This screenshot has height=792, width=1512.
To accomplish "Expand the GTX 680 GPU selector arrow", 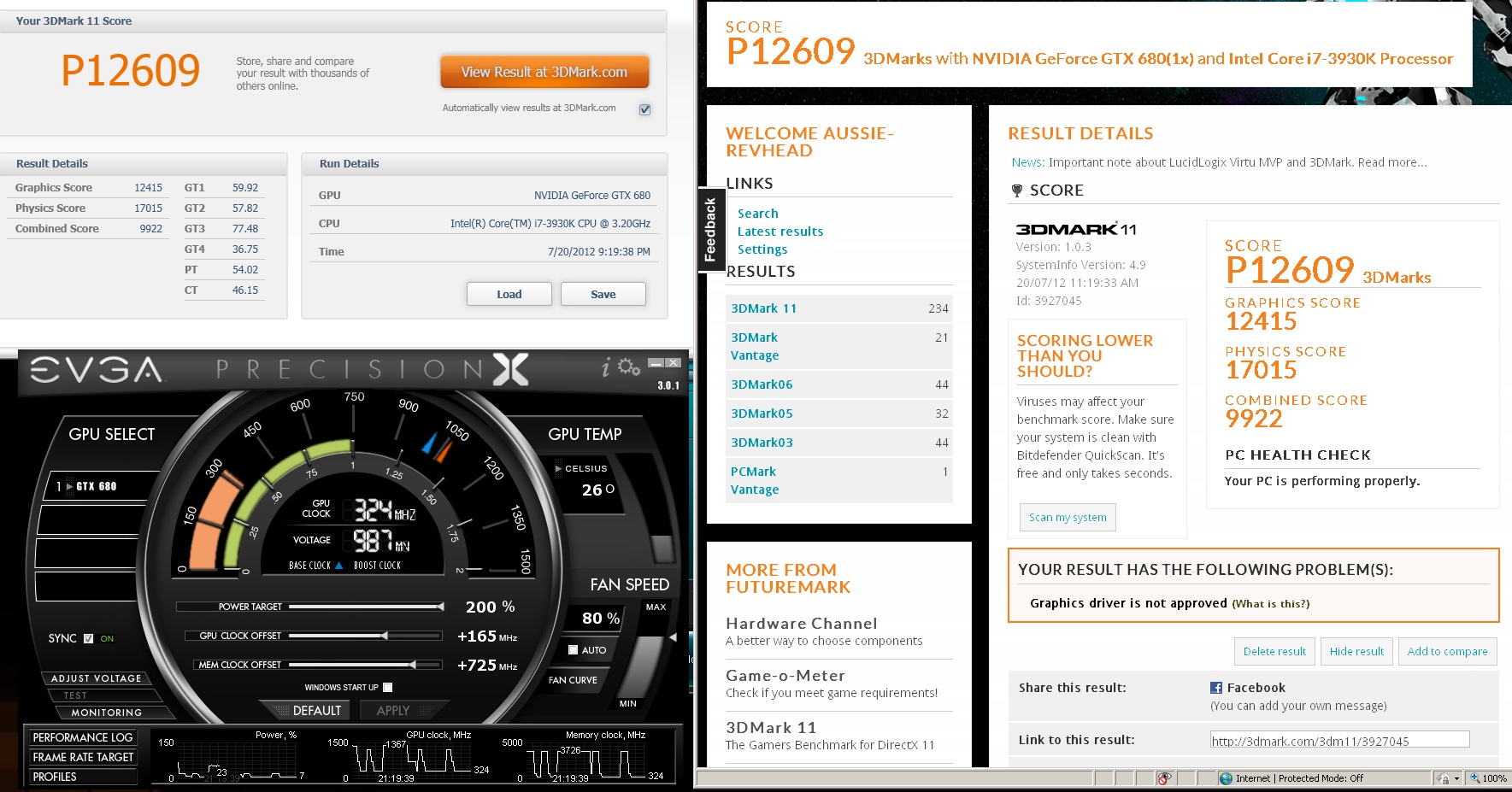I will tap(70, 486).
